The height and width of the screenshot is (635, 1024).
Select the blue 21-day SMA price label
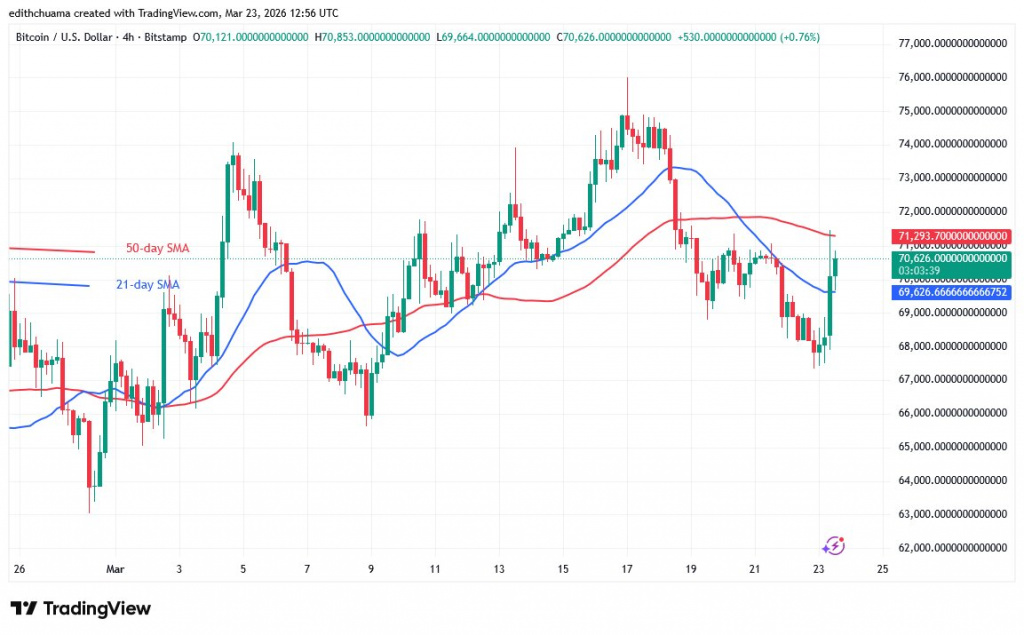949,292
